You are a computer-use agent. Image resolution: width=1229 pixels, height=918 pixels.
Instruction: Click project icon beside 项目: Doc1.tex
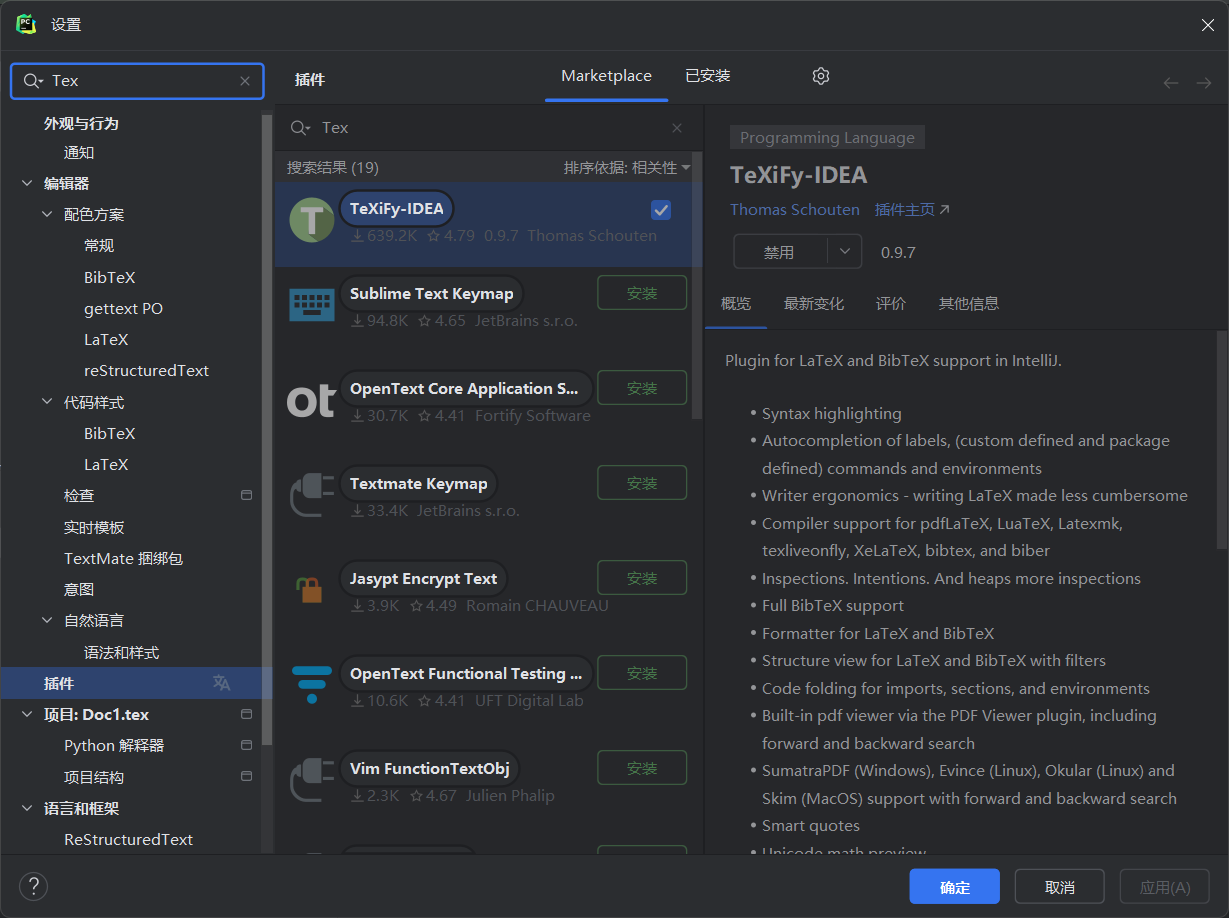(x=247, y=714)
